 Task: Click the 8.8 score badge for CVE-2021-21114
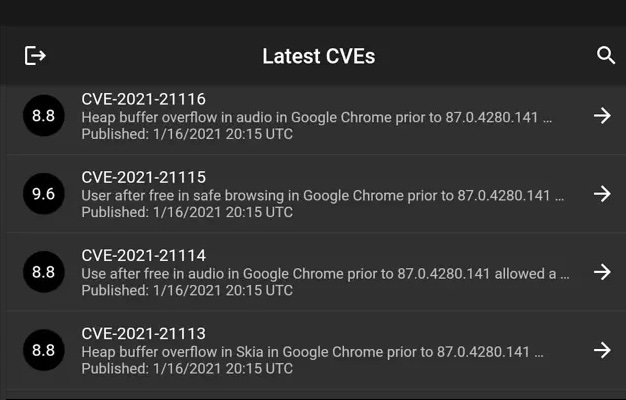coord(43,272)
